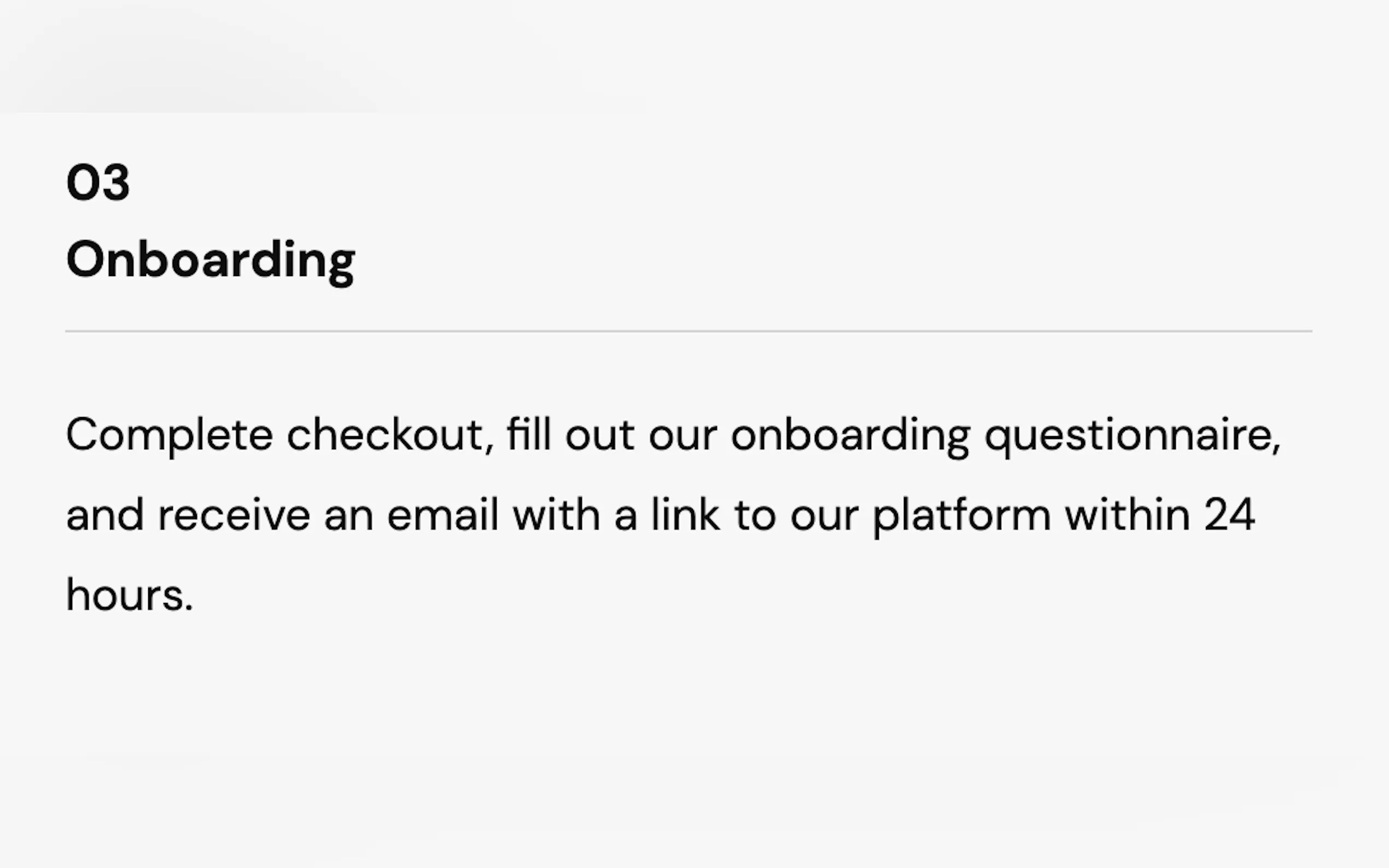Screen dimensions: 1389x868
Task: Click the horizontal divider under Onboarding
Action: click(x=688, y=331)
